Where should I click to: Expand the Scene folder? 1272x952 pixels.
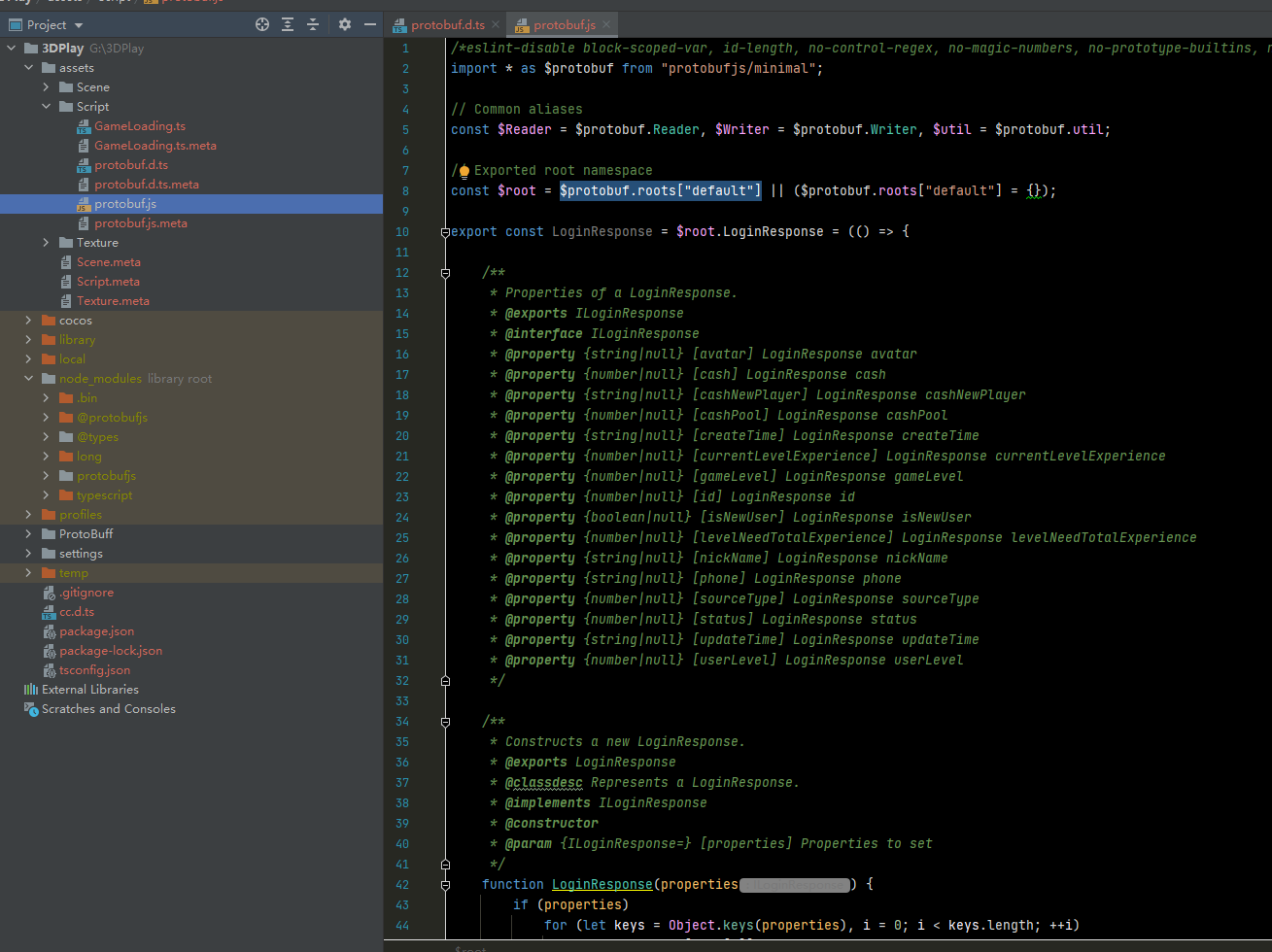point(47,87)
